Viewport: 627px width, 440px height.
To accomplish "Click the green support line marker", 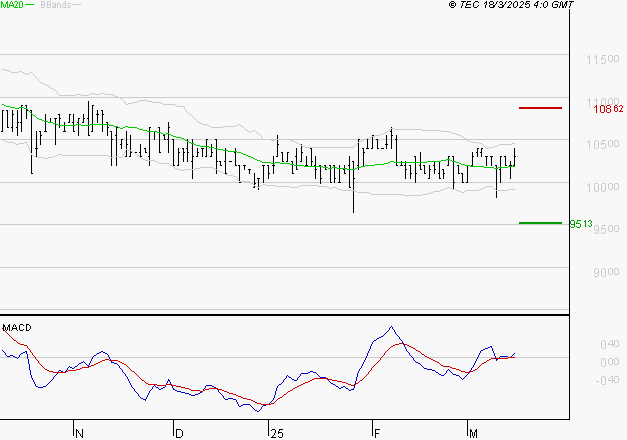I will [540, 222].
